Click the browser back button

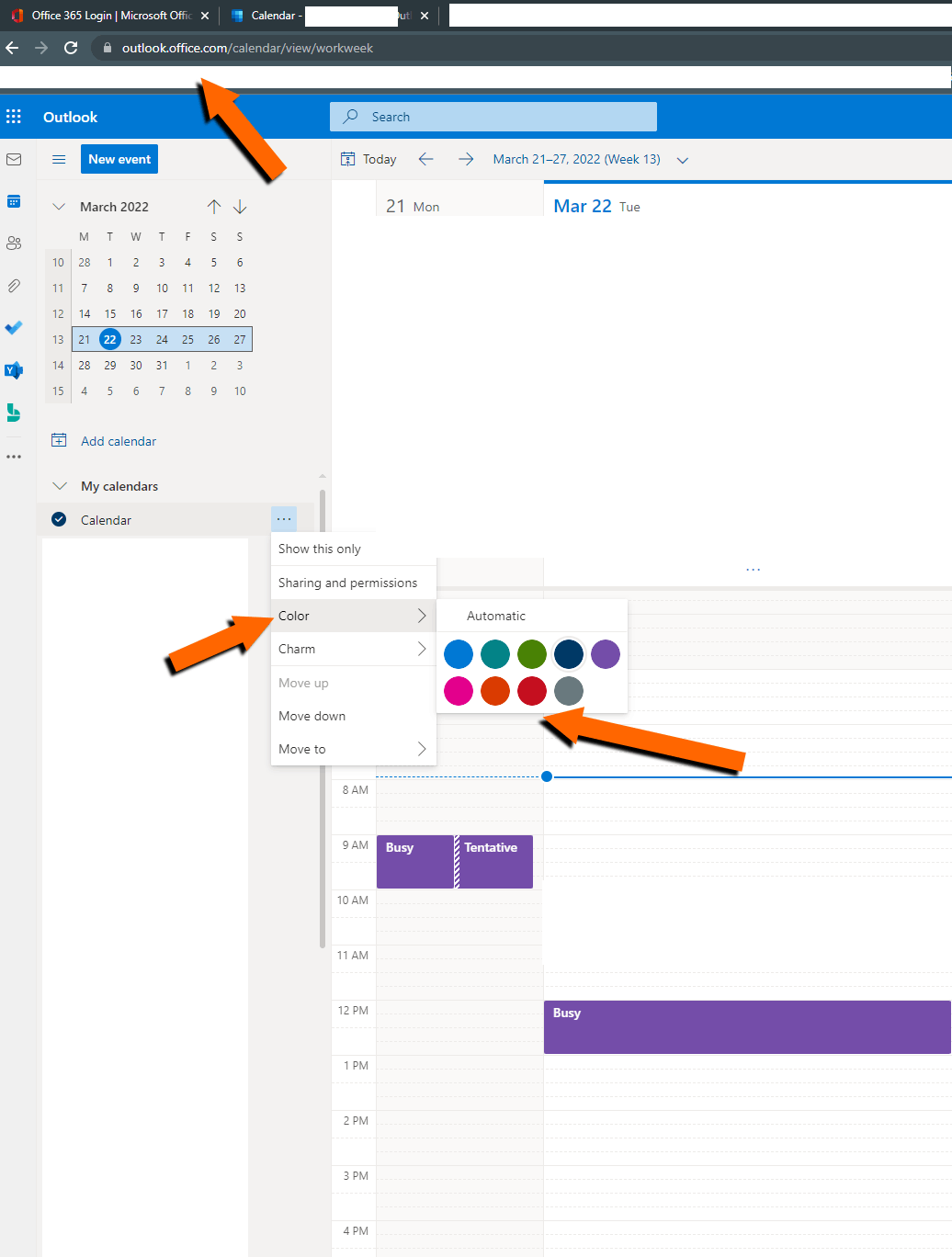point(13,48)
